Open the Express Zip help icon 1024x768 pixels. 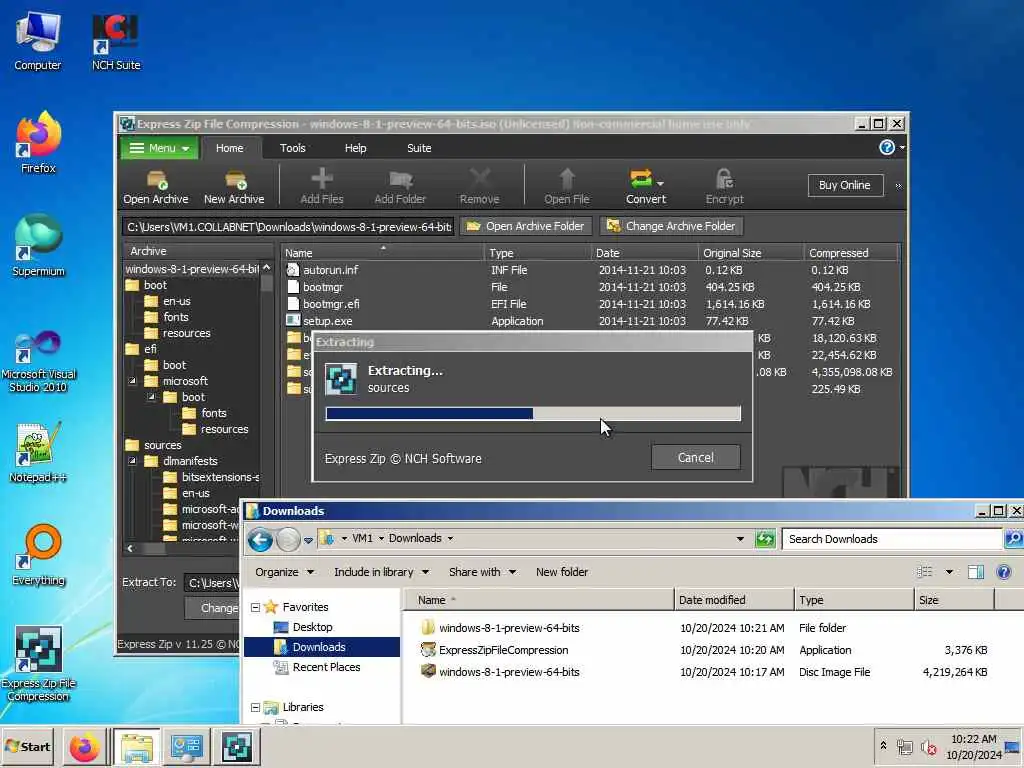pos(886,148)
